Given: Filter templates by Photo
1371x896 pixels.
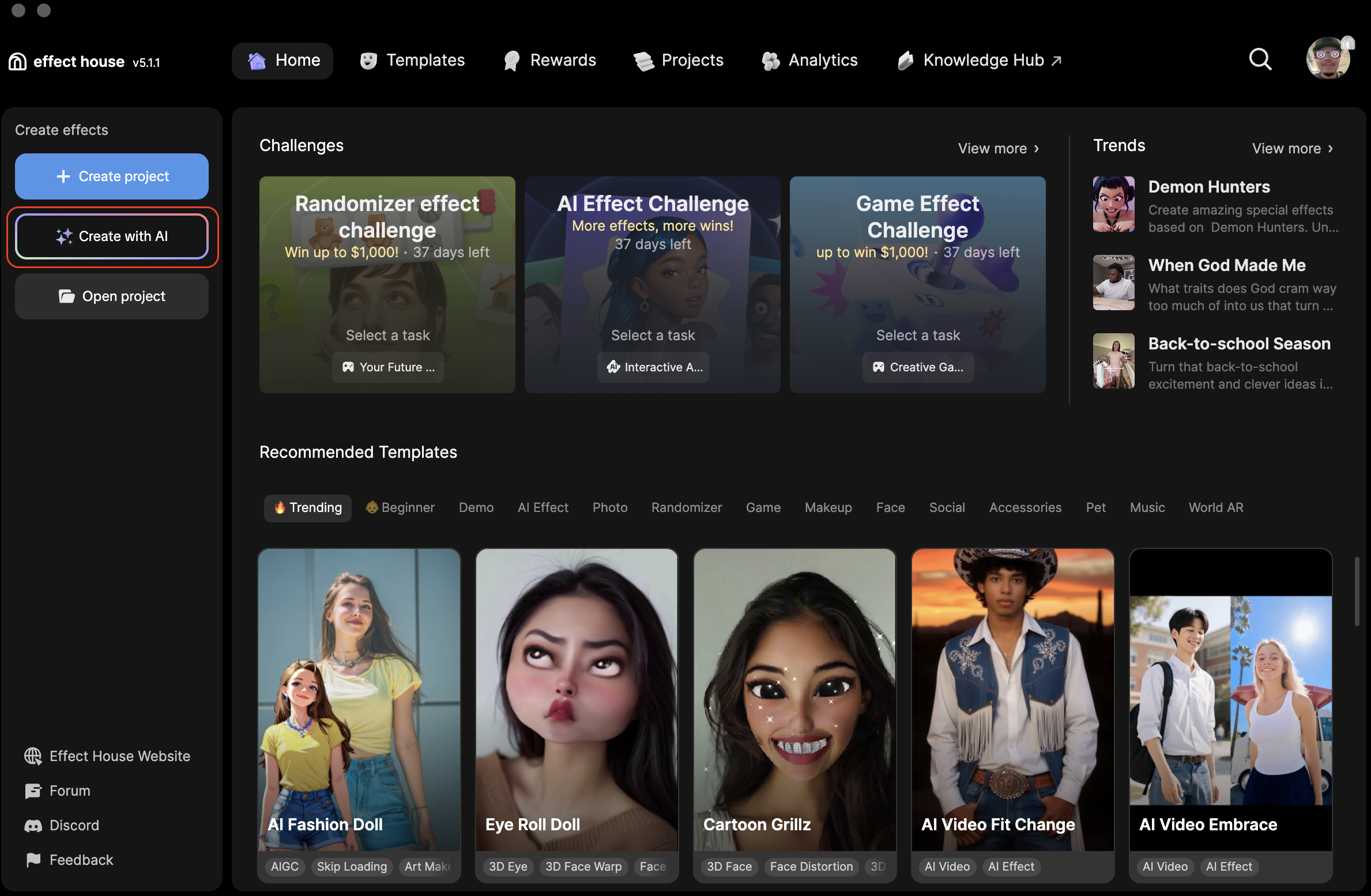Looking at the screenshot, I should (610, 507).
